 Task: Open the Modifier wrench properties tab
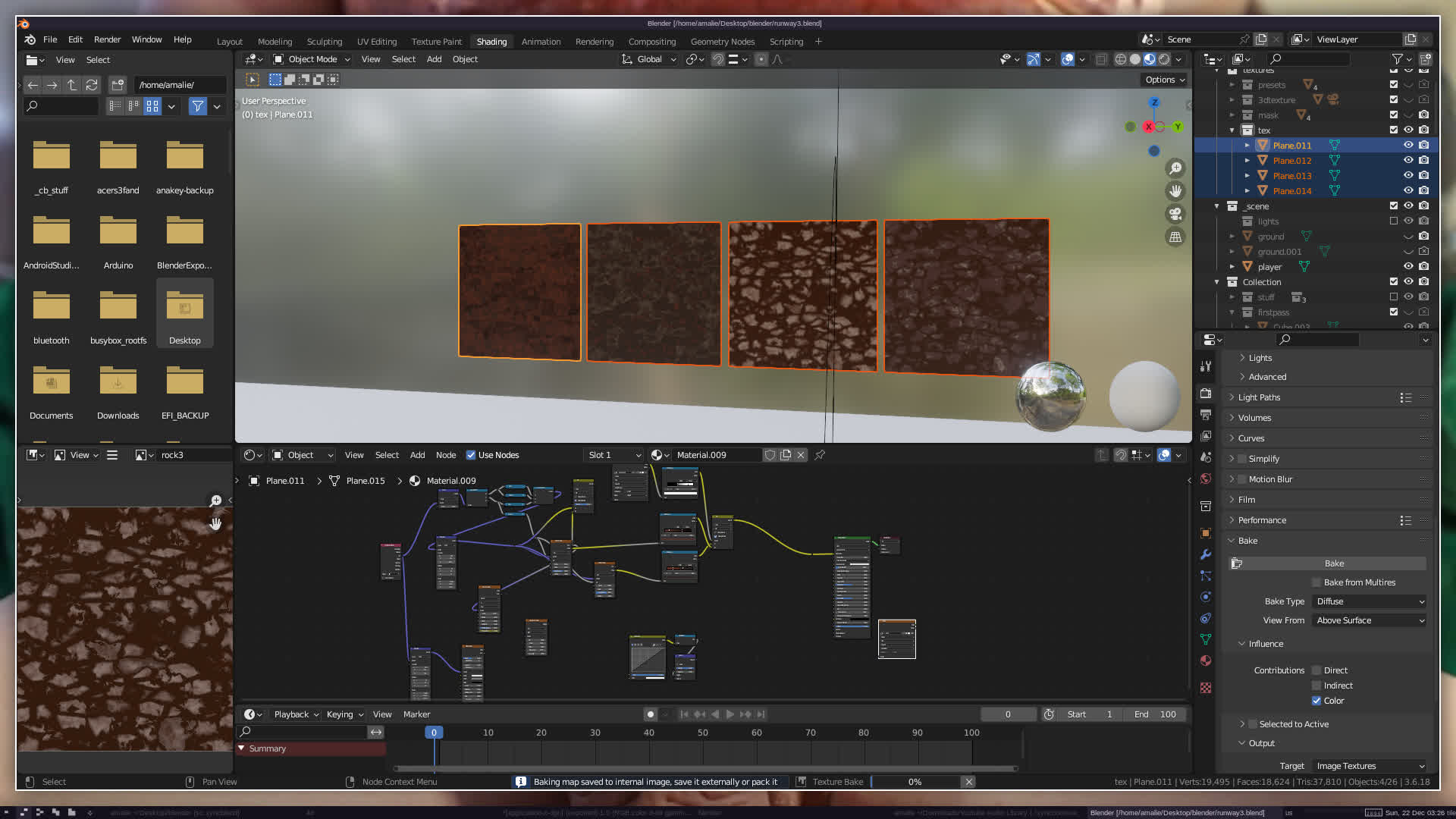pyautogui.click(x=1206, y=554)
